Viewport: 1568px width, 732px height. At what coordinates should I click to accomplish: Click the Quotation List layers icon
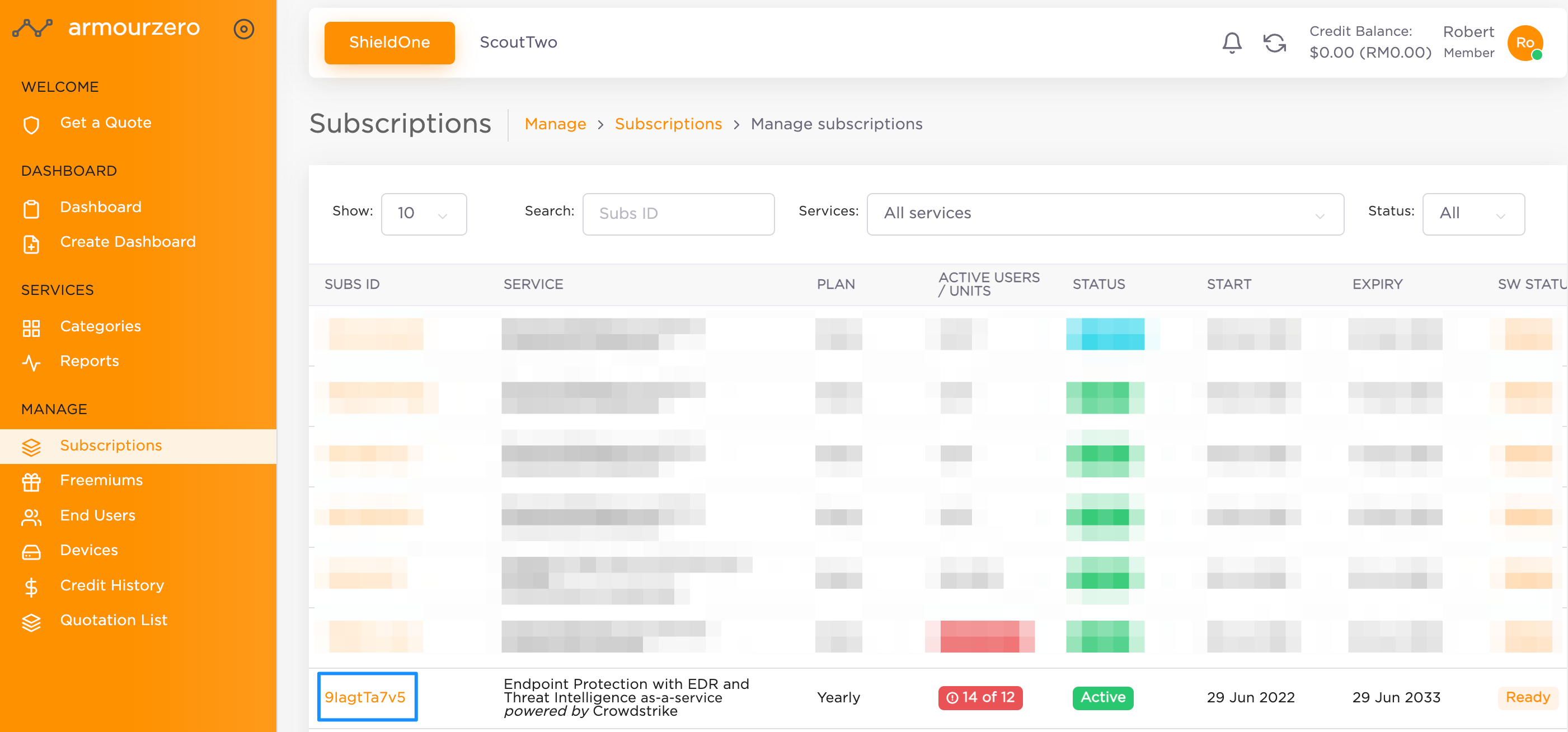[x=31, y=621]
